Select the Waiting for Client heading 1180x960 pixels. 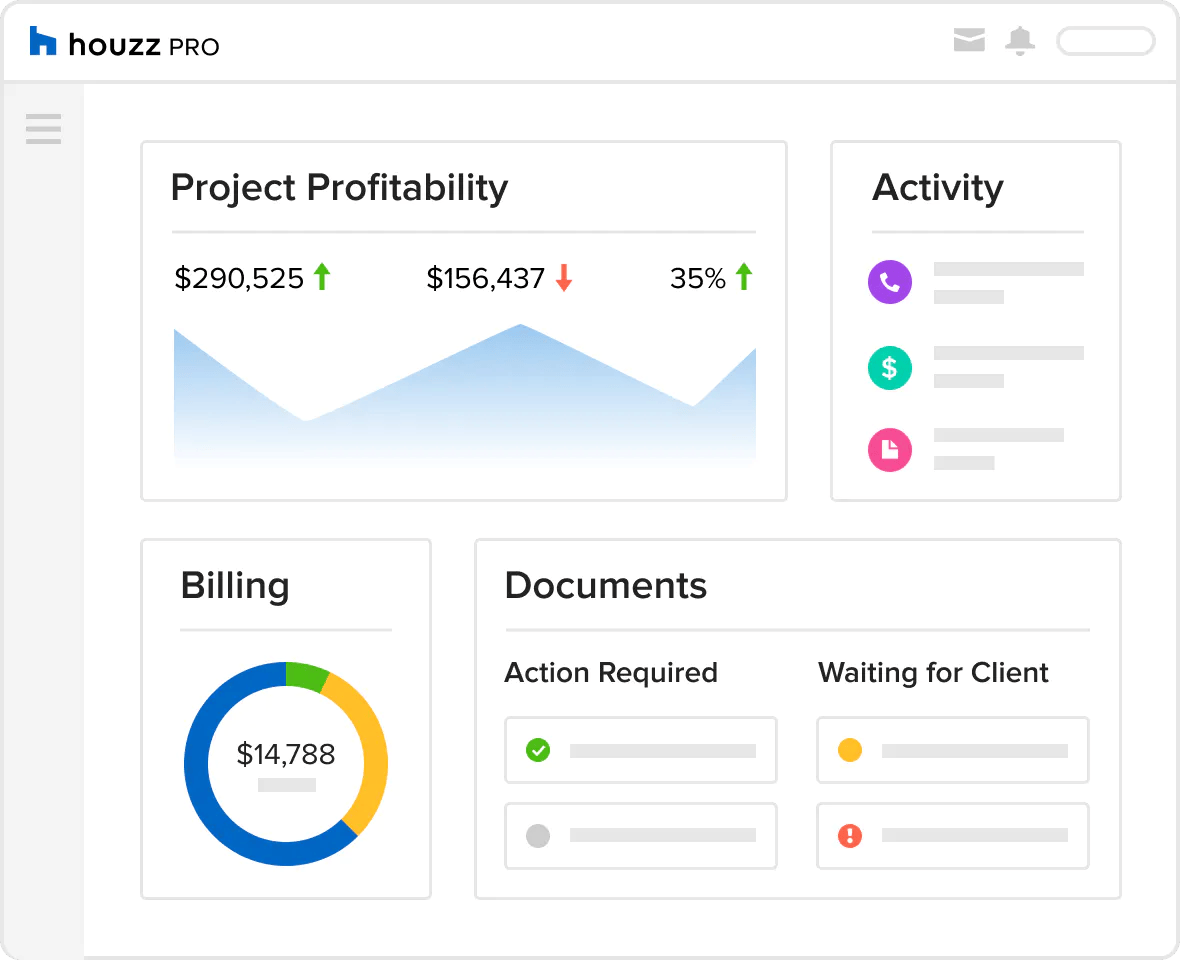point(933,673)
